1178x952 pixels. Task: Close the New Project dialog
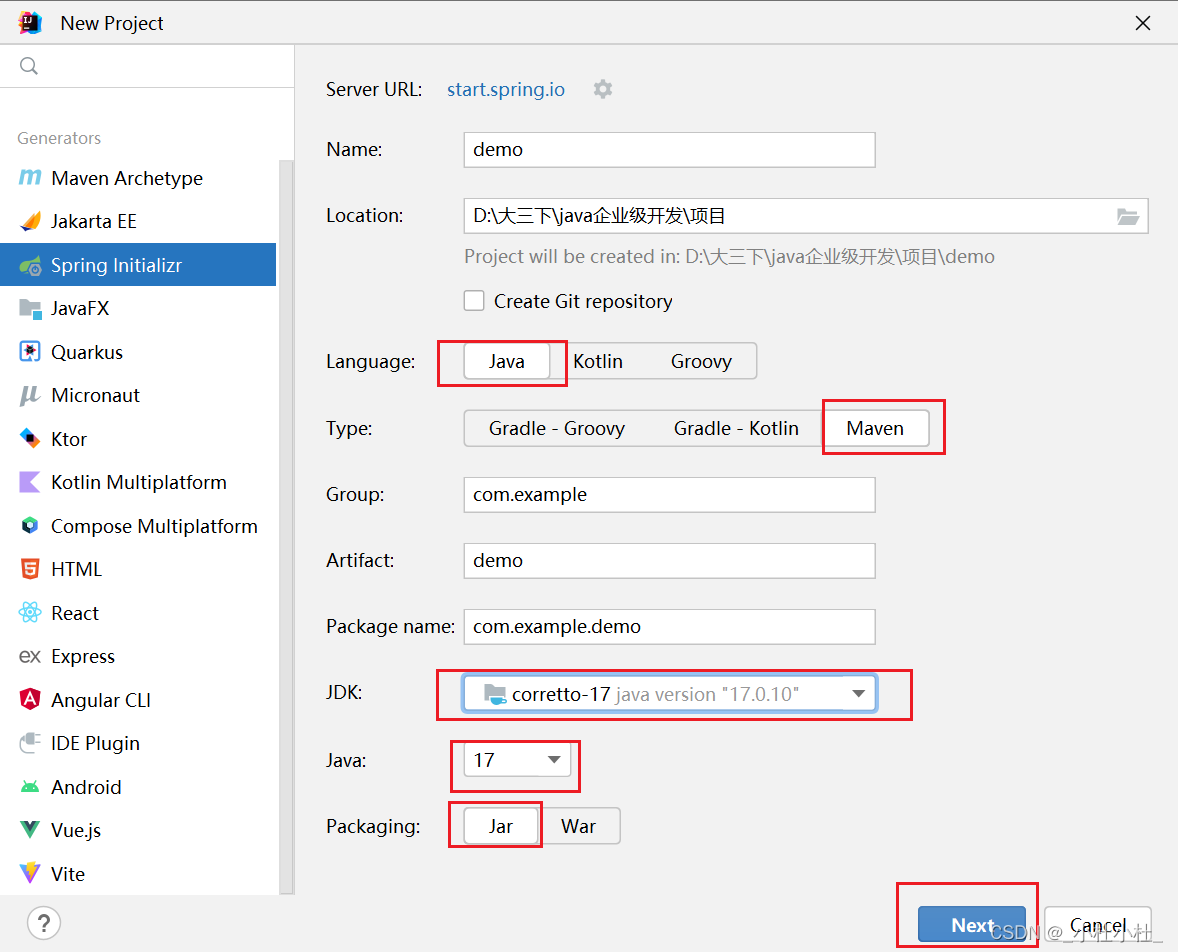click(1143, 23)
